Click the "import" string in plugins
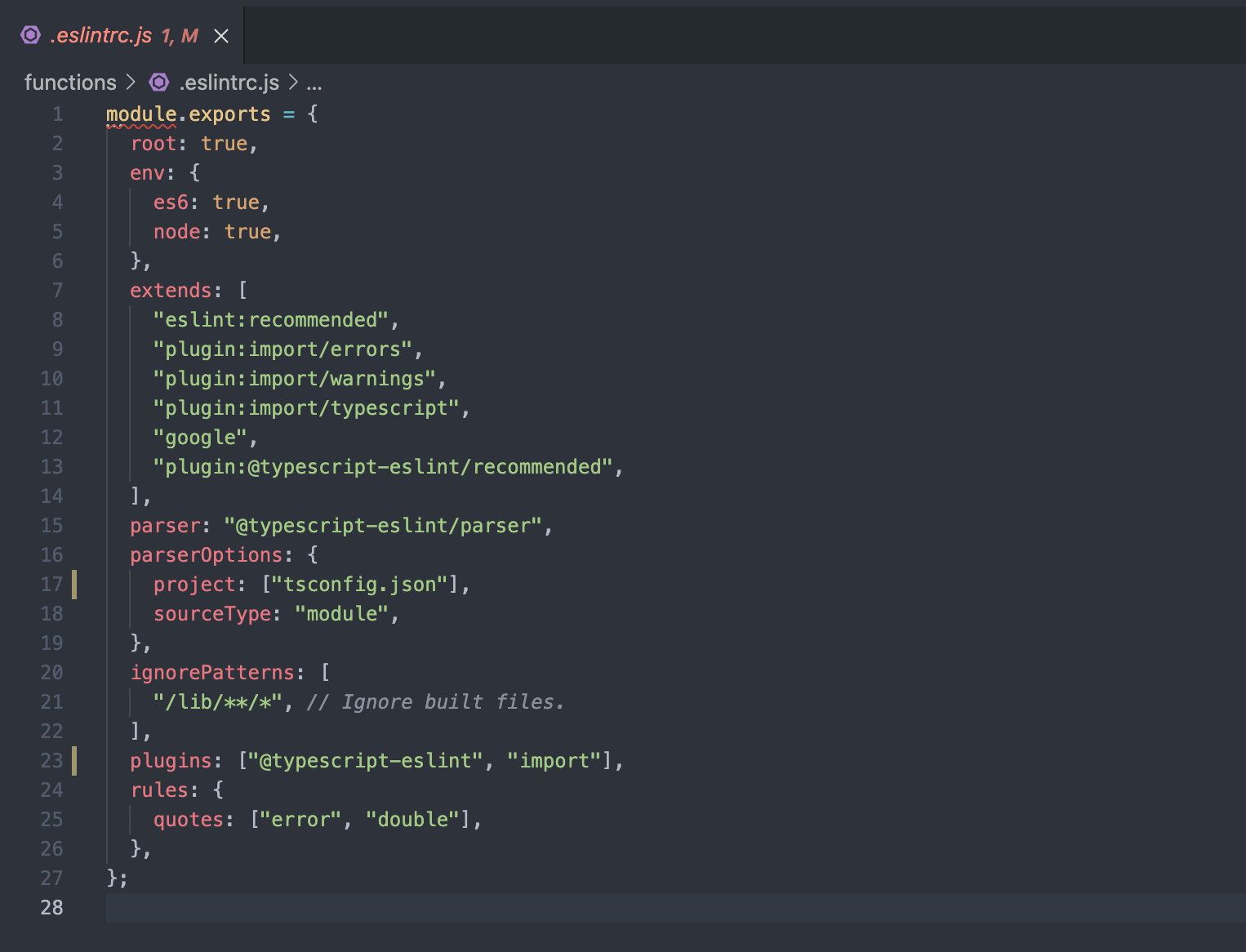1246x952 pixels. [554, 761]
